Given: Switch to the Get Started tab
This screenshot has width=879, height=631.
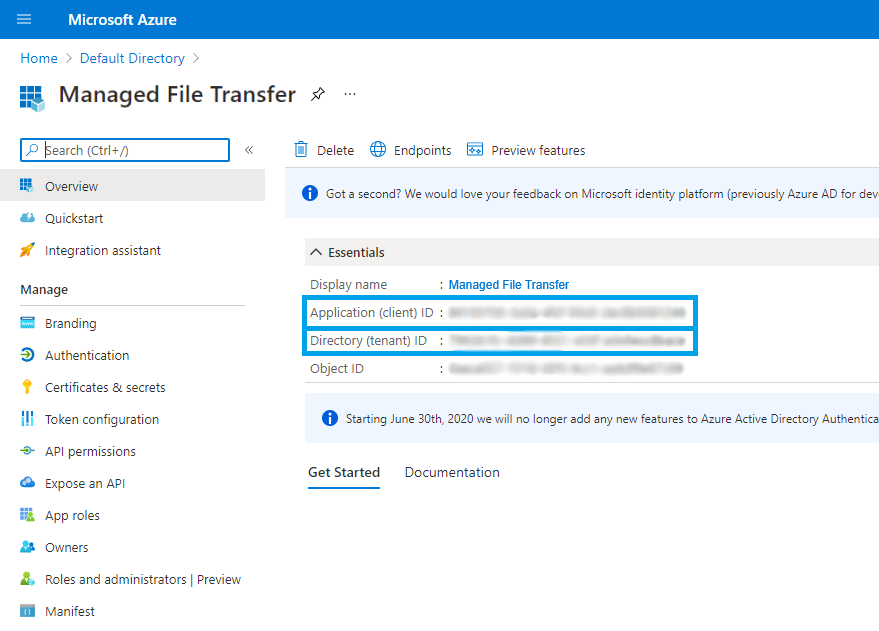Looking at the screenshot, I should (x=344, y=472).
